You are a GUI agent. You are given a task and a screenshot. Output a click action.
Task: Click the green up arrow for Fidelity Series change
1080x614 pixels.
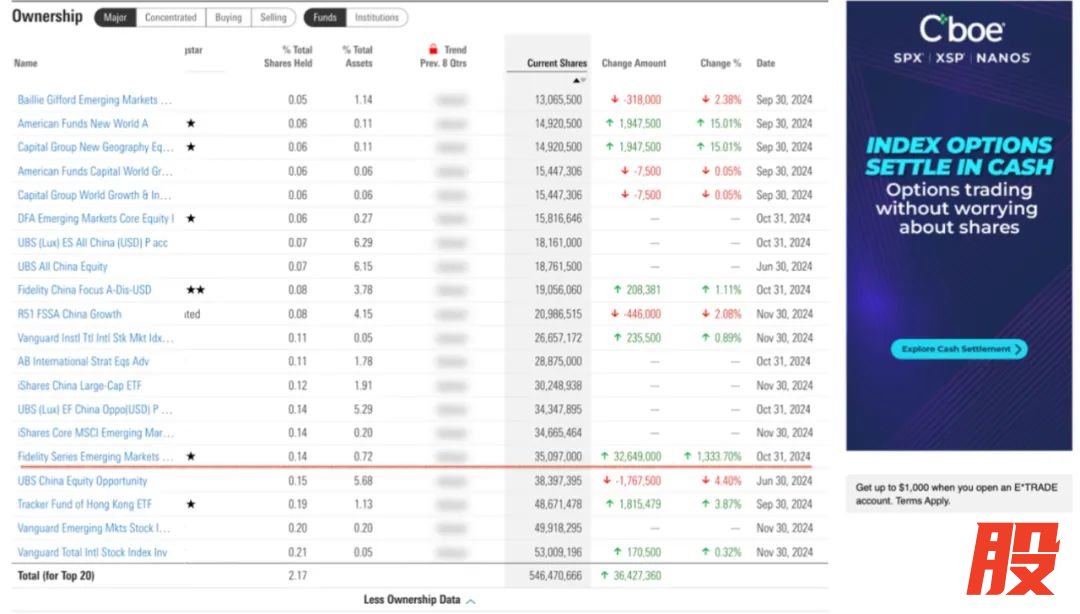point(605,456)
